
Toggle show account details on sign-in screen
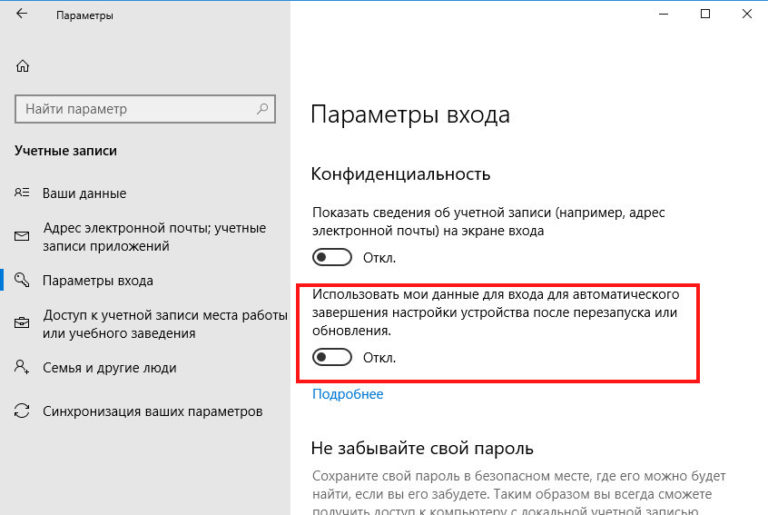332,258
